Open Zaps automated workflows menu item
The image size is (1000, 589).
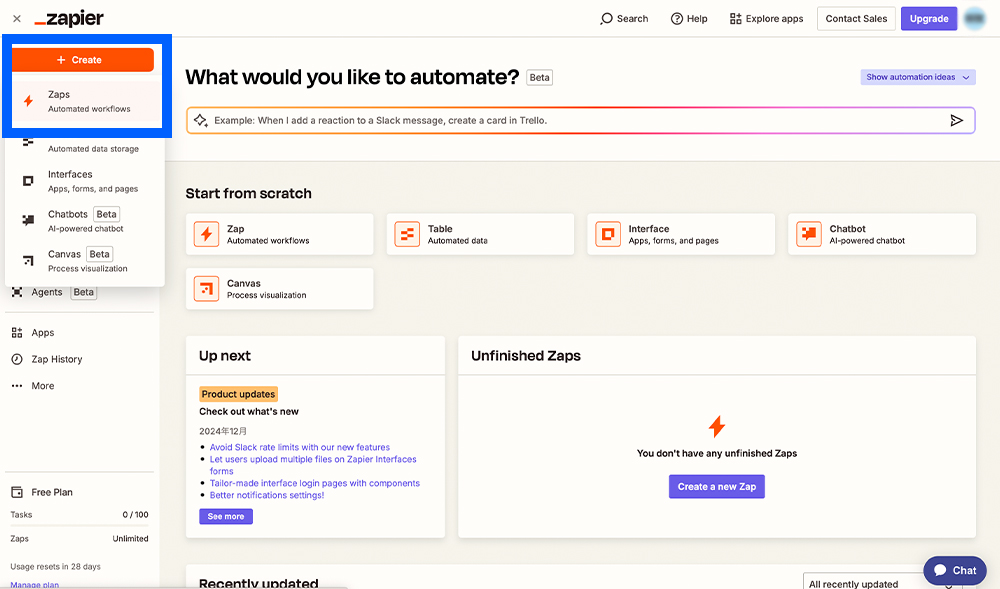(88, 101)
